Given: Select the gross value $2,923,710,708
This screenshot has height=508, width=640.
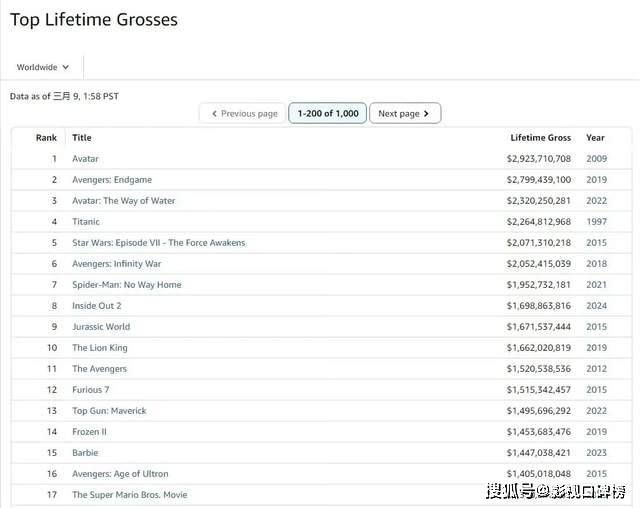Looking at the screenshot, I should 539,159.
